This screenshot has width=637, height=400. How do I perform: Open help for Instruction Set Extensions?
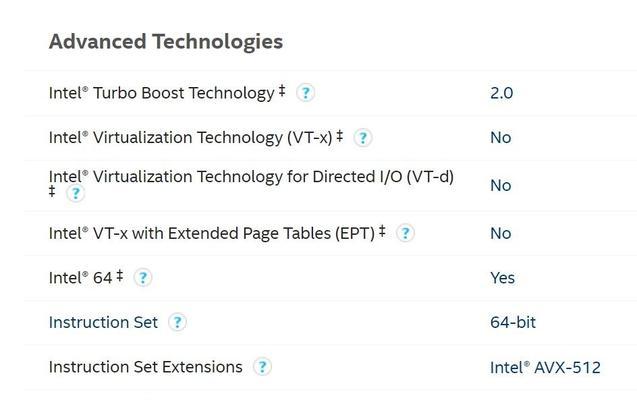point(262,367)
